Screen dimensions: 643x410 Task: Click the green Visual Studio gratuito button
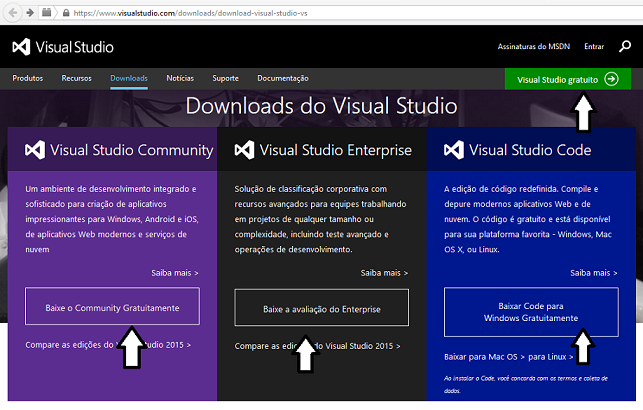click(567, 79)
